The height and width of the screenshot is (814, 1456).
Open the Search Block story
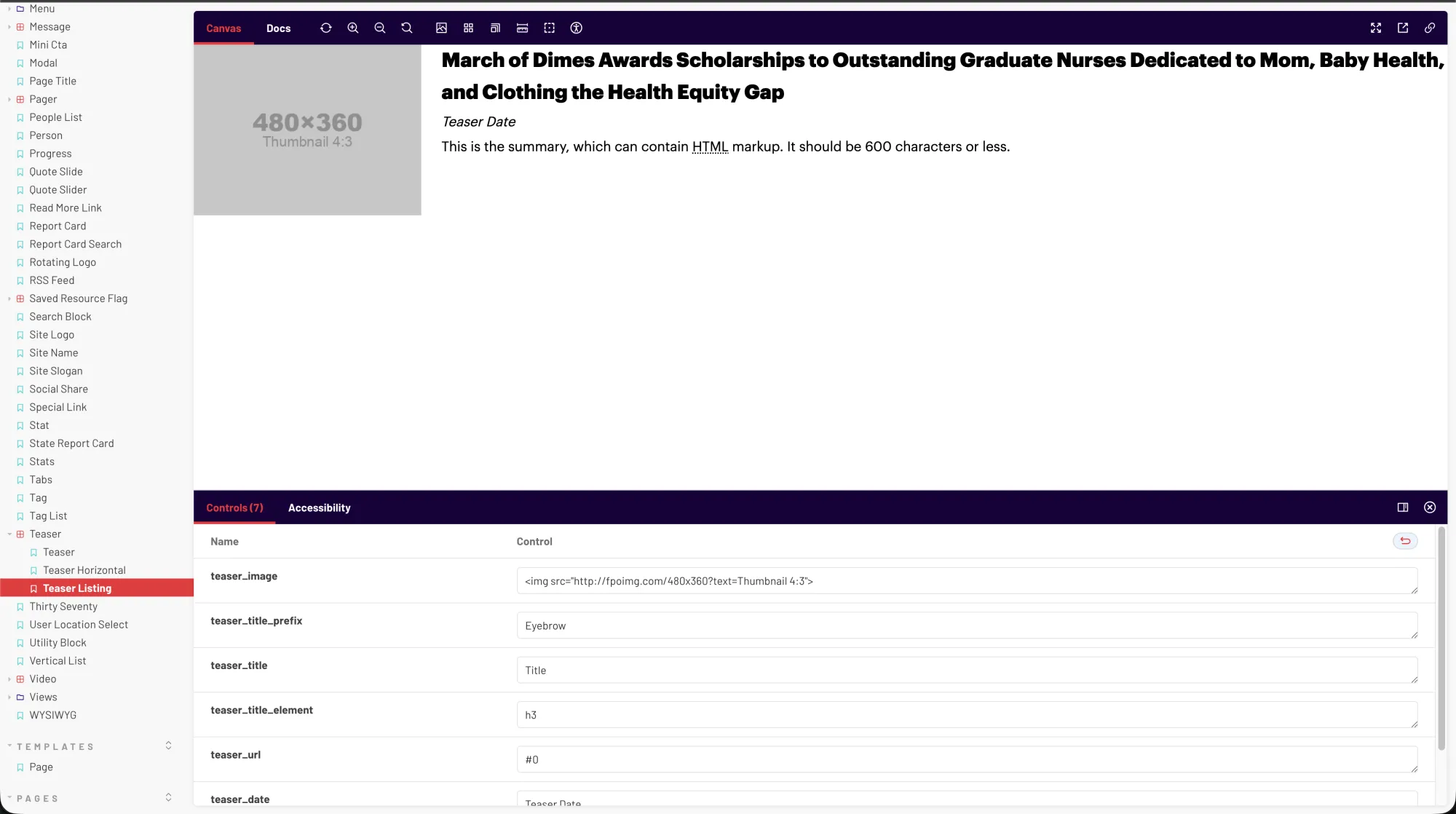coord(60,317)
